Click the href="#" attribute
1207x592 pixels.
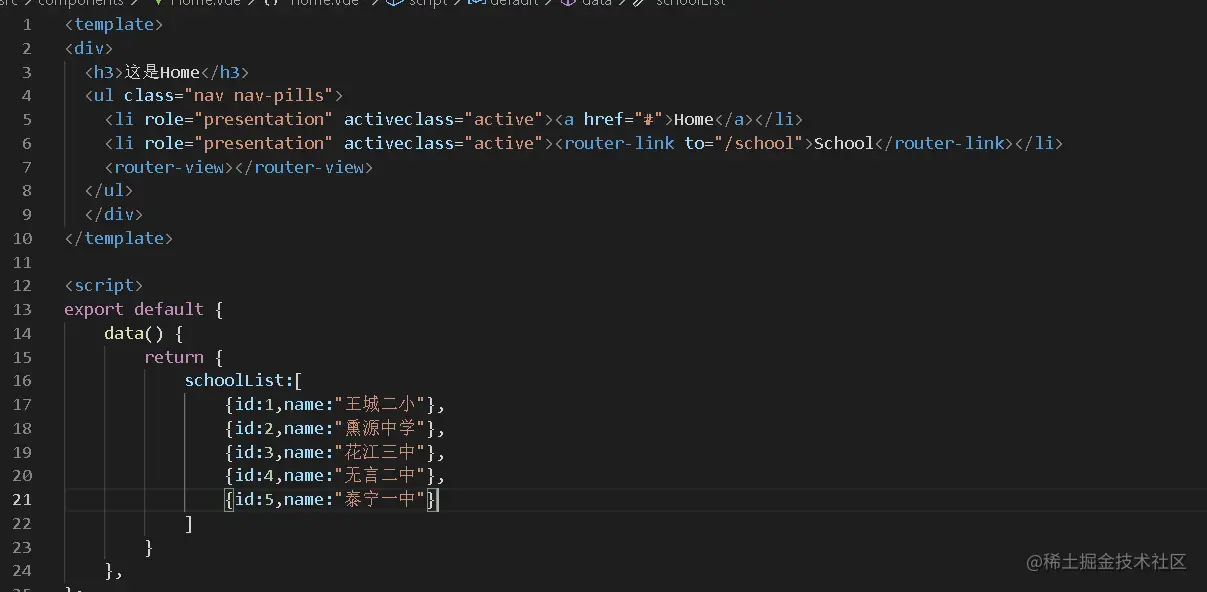tap(624, 119)
